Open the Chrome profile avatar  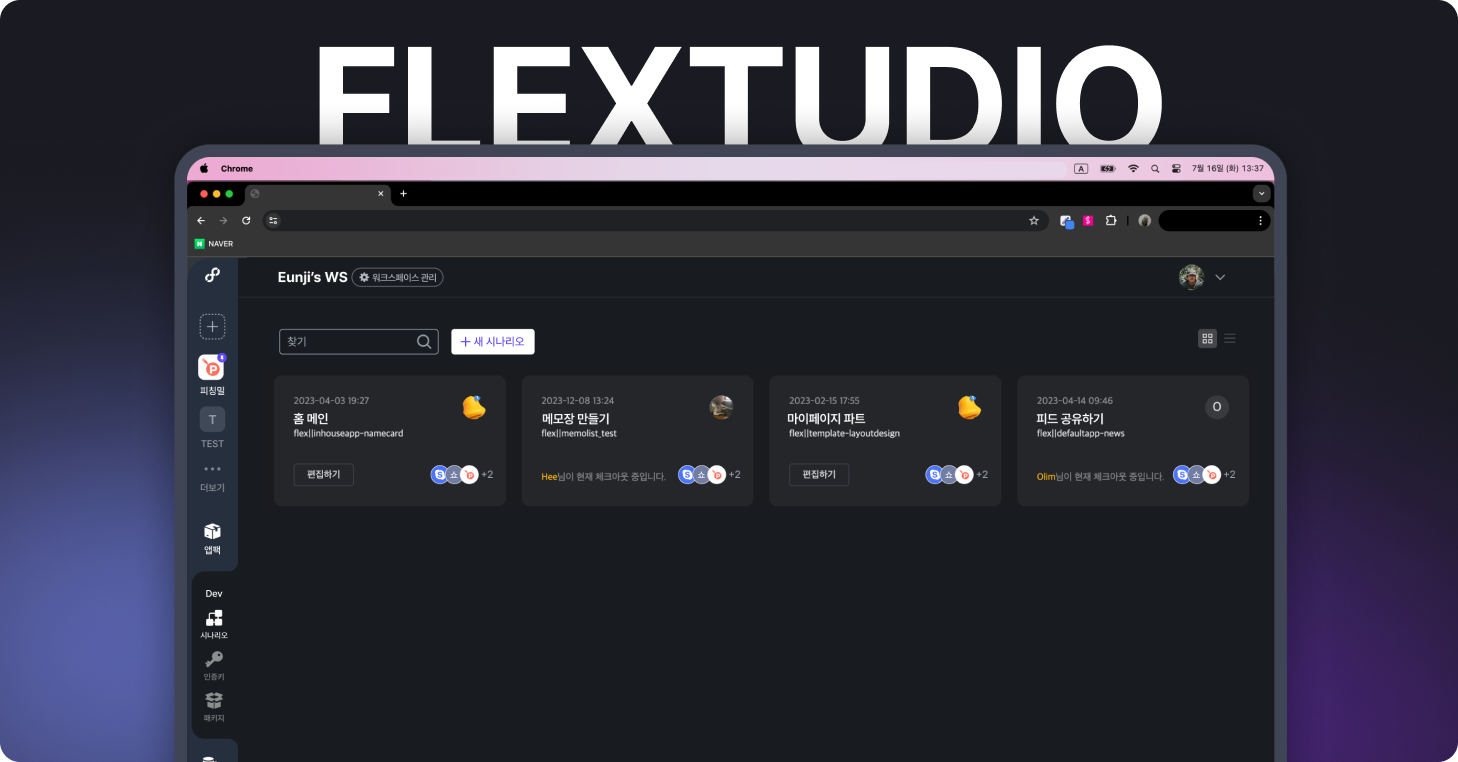(x=1145, y=220)
